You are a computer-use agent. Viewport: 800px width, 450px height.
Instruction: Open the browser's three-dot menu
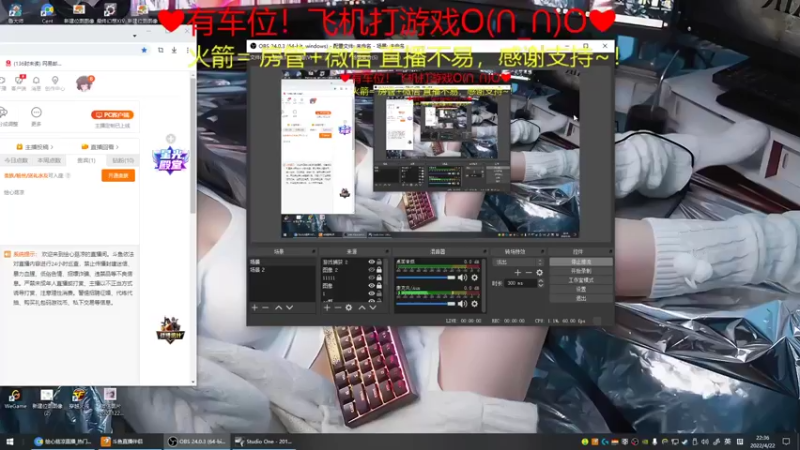tap(188, 50)
